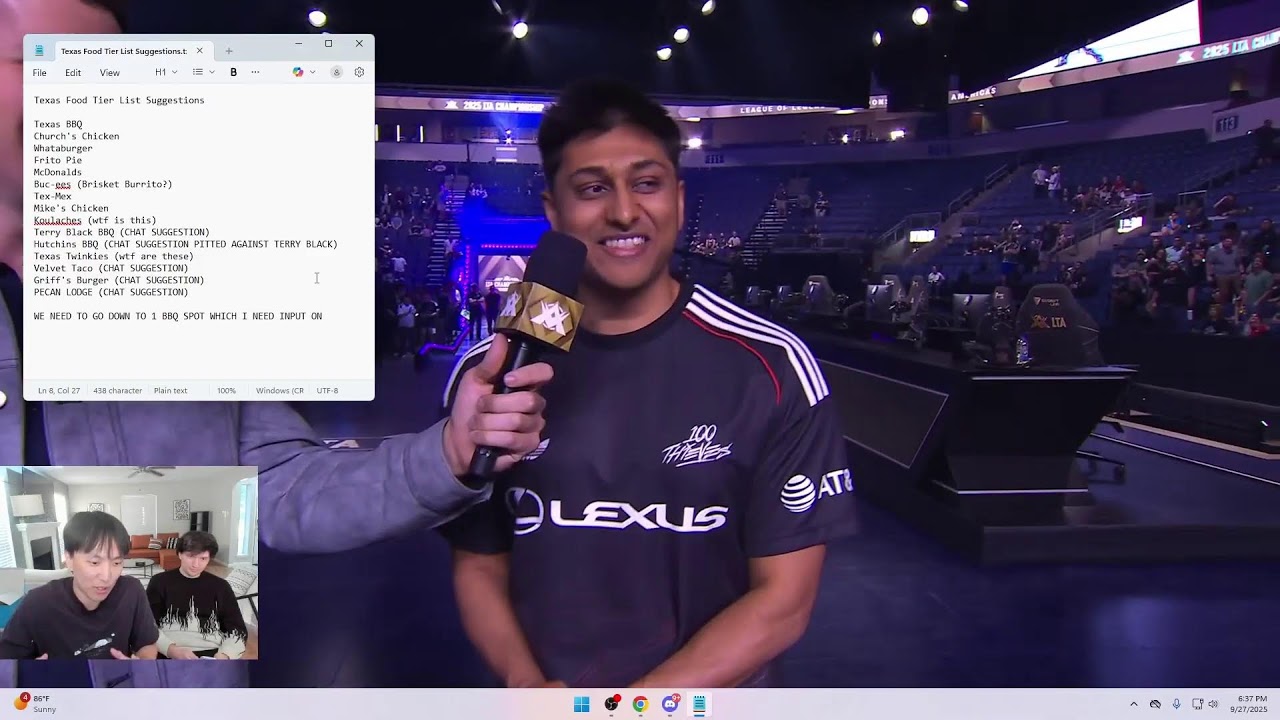Click the Windows (CR line ending indicator
This screenshot has height=720, width=1280.
click(280, 391)
